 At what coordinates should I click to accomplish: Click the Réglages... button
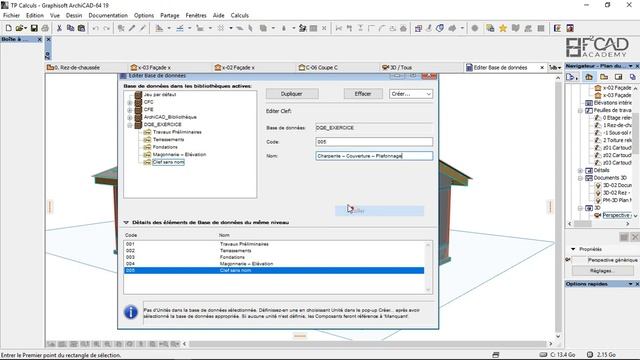(603, 271)
